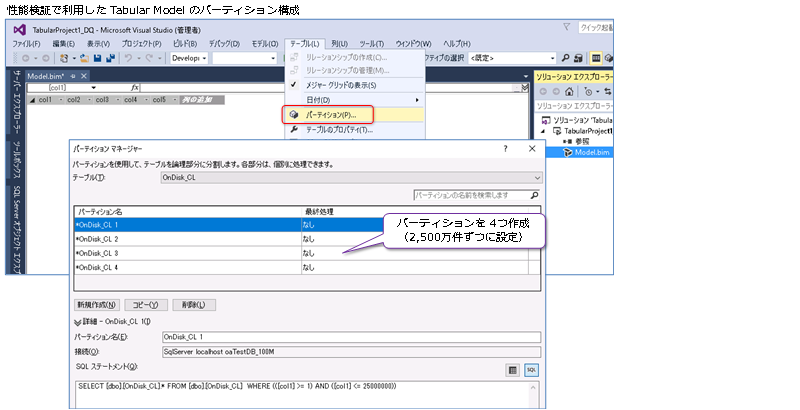Viewport: 800px width, 410px height.
Task: Click the Save All toolbar icon
Action: click(110, 58)
